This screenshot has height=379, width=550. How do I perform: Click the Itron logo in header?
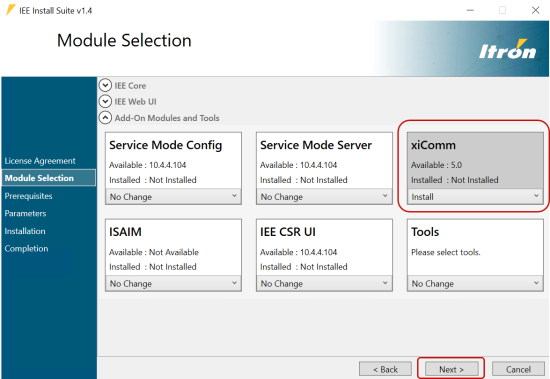(508, 49)
